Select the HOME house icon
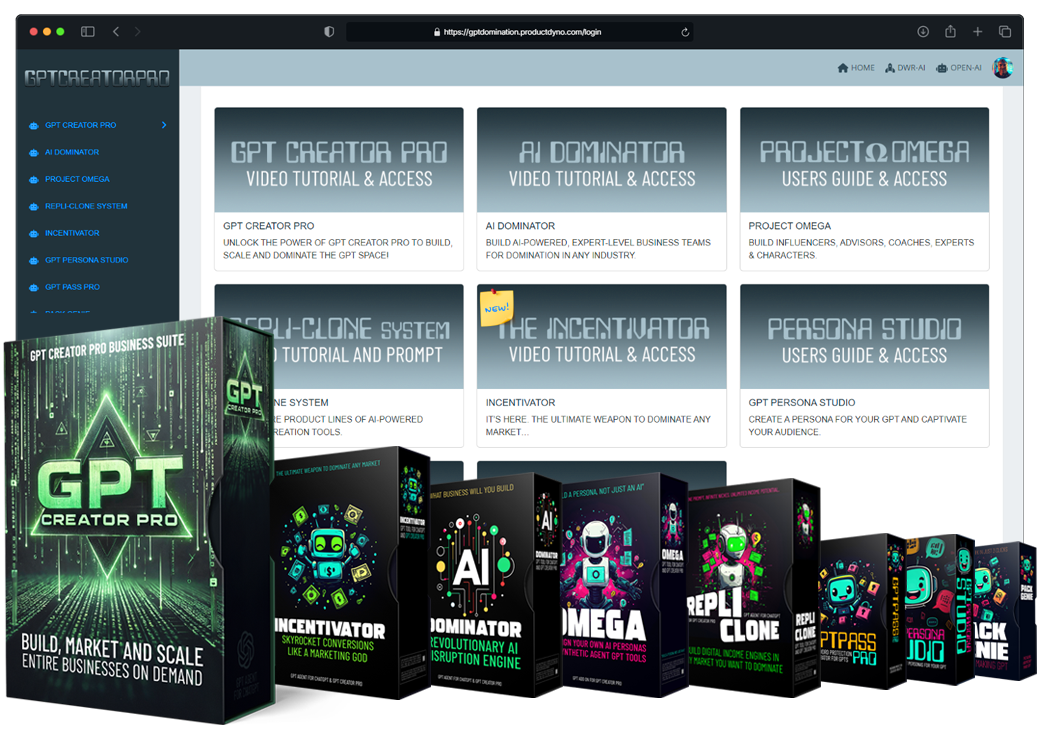The image size is (1040, 745). pyautogui.click(x=843, y=67)
